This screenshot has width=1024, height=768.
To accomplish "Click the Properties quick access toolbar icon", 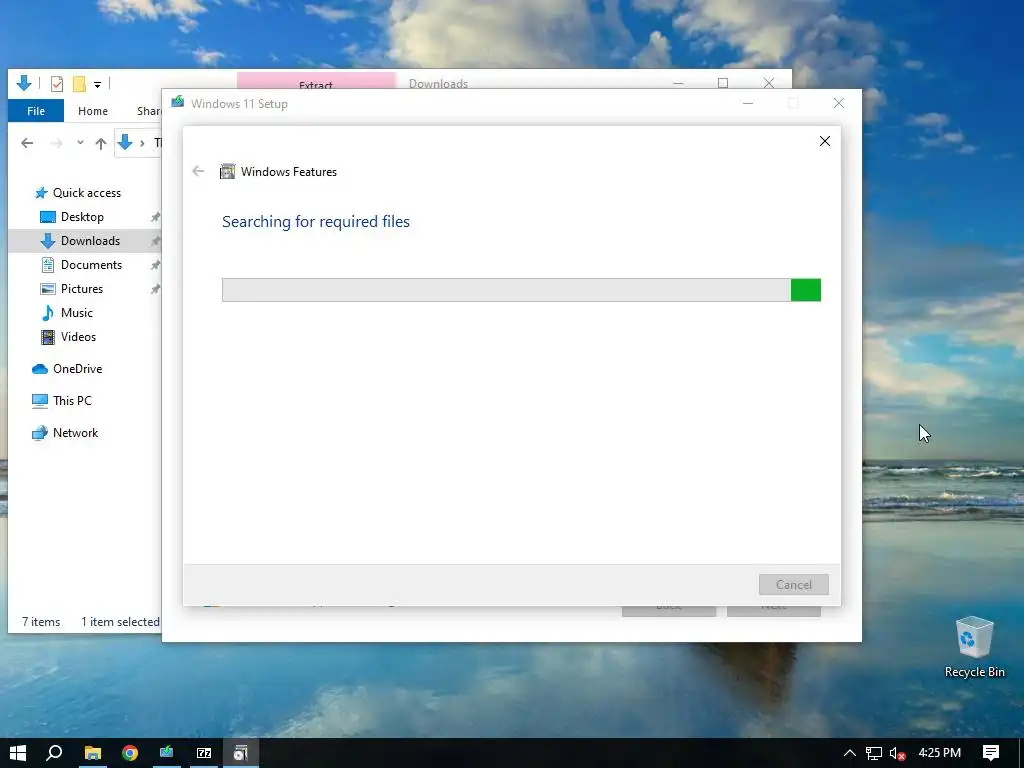I will 57,84.
